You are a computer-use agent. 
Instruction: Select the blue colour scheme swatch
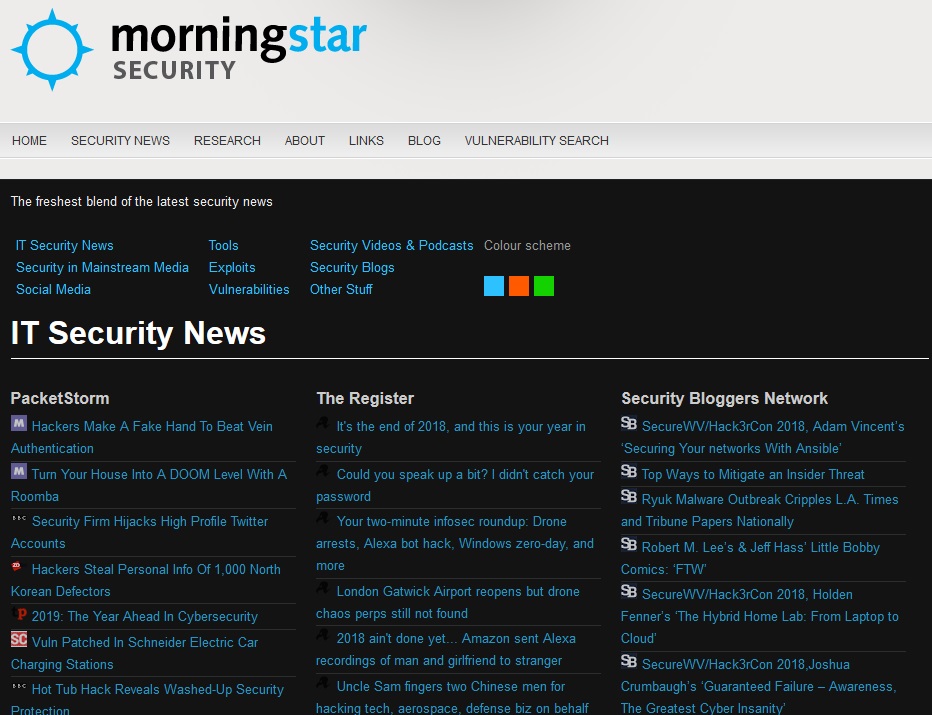click(494, 286)
